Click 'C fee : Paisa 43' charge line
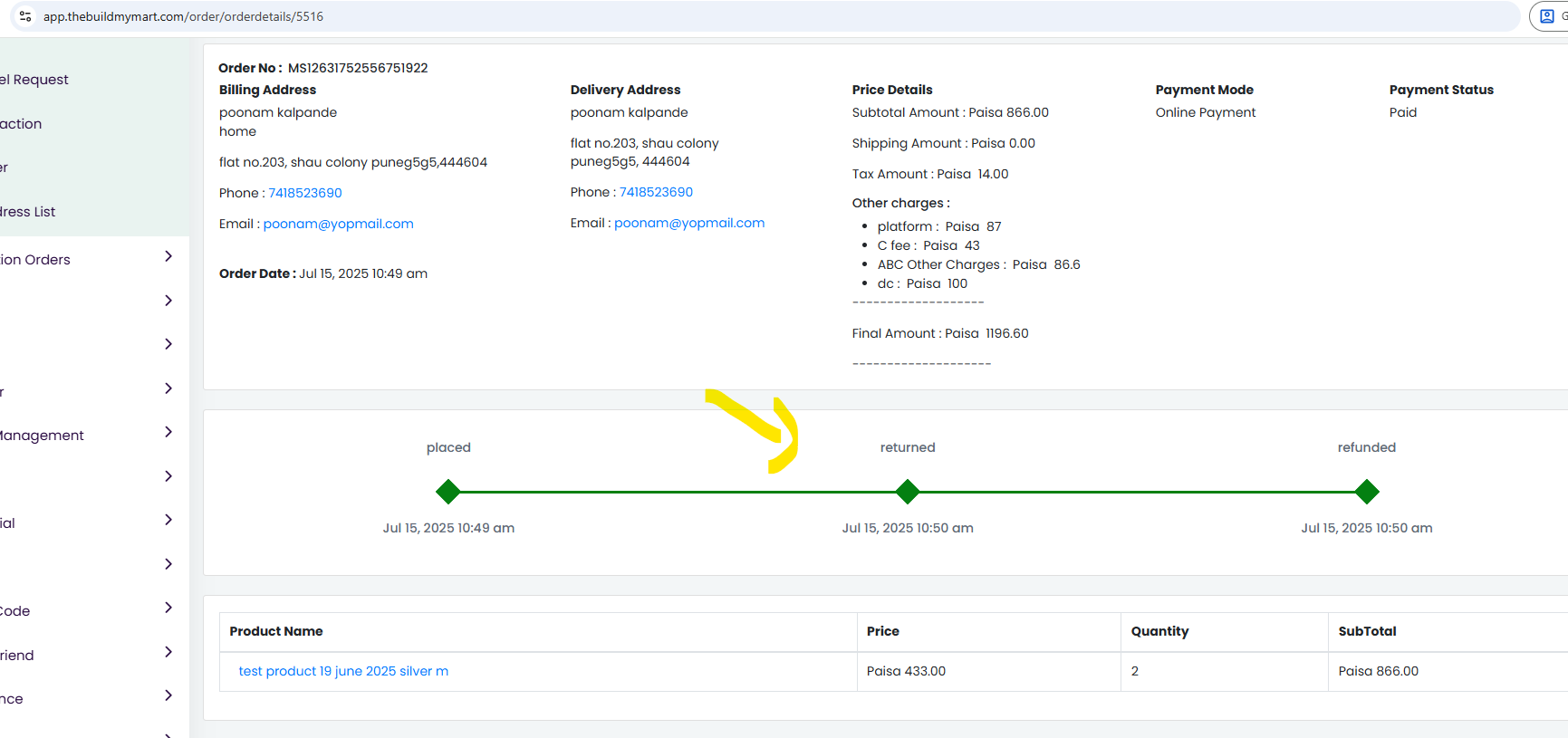Screen dimensions: 1568x738 coord(928,245)
